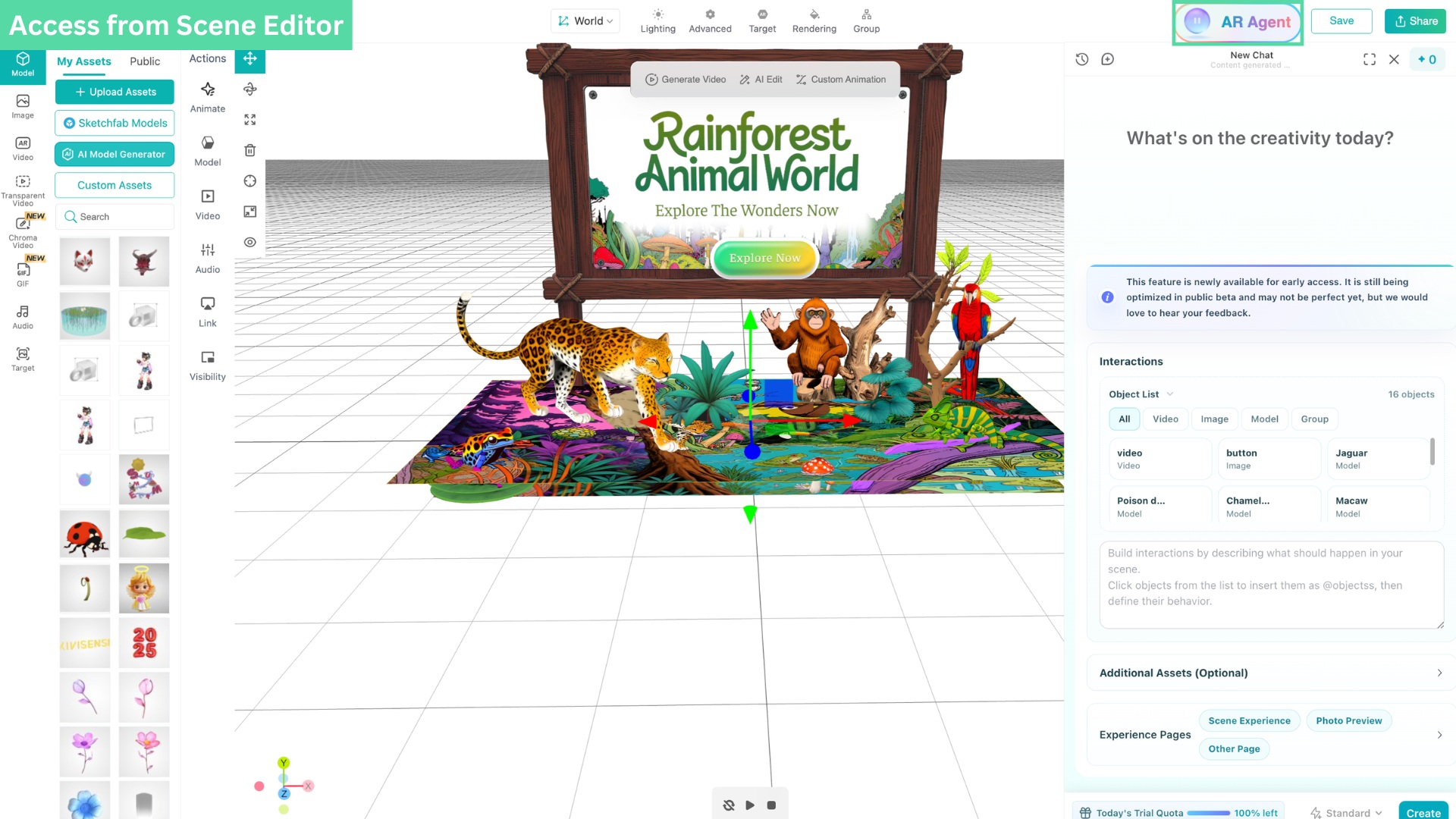Click the crosshair focus icon

[x=250, y=181]
